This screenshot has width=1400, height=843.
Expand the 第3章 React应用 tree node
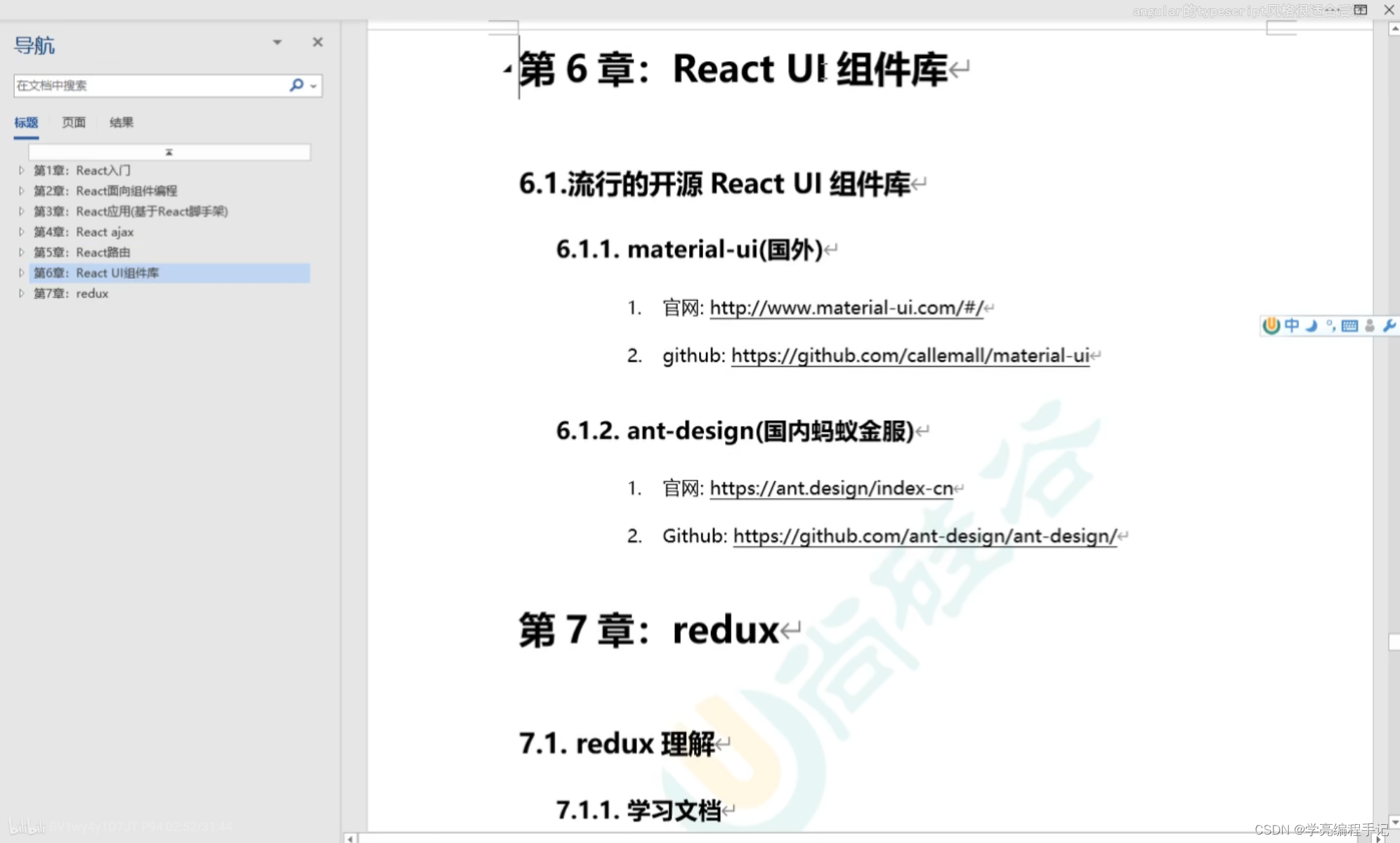[21, 211]
